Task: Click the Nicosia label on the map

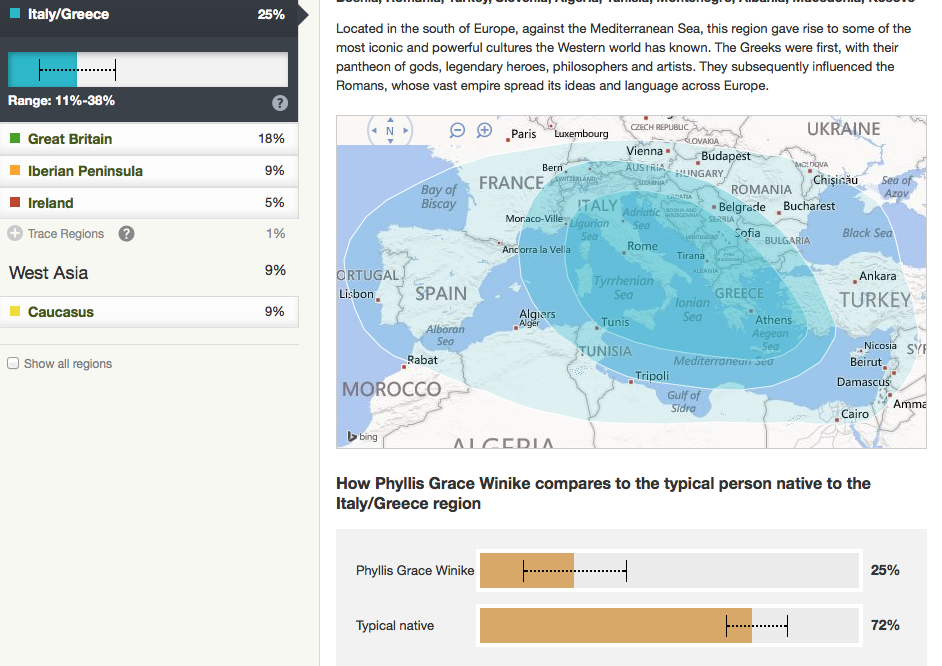Action: click(x=880, y=346)
